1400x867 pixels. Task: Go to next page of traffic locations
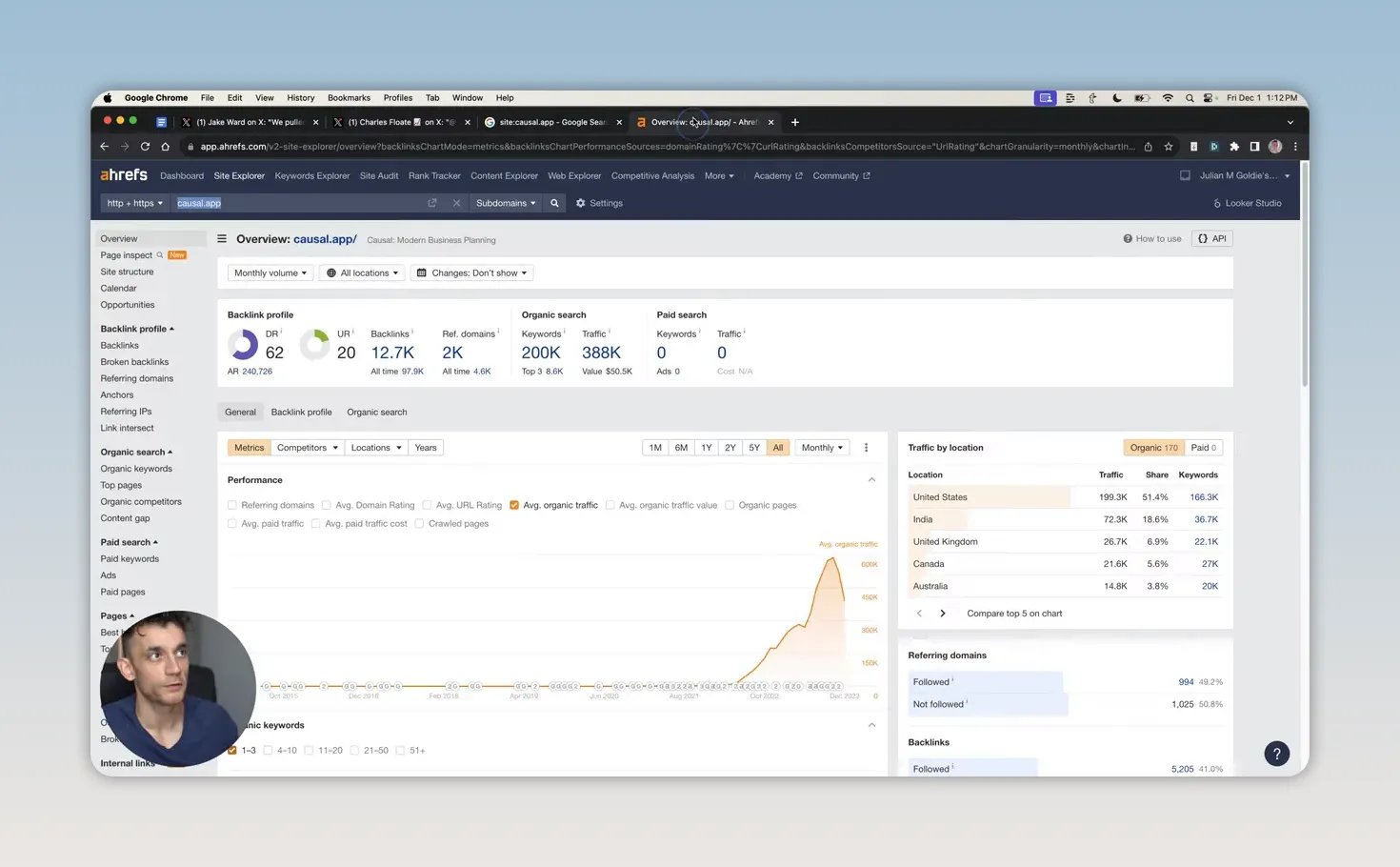pyautogui.click(x=943, y=614)
